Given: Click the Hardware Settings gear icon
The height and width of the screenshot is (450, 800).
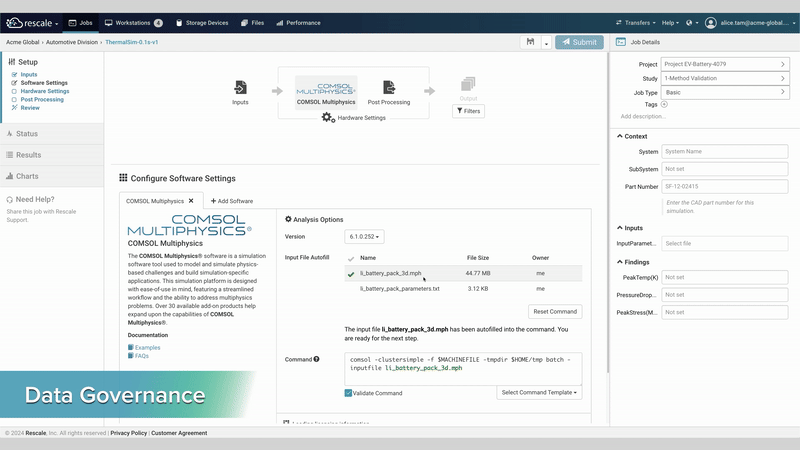Looking at the screenshot, I should [x=328, y=118].
